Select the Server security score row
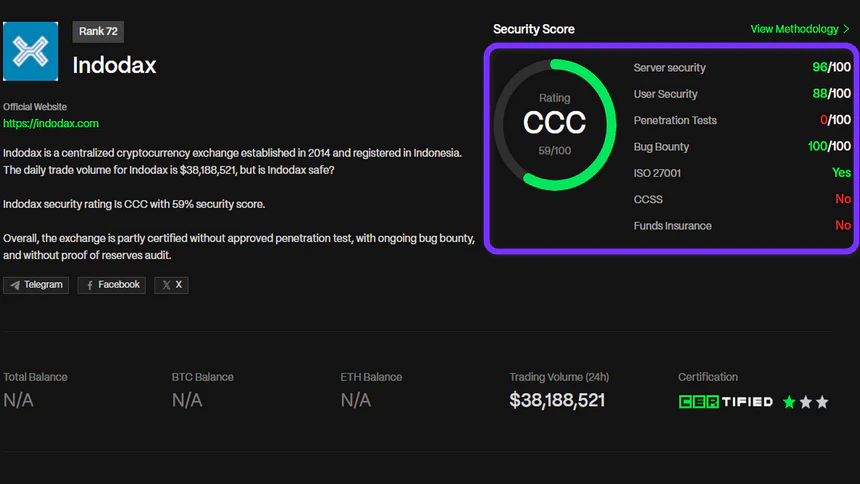Image resolution: width=860 pixels, height=484 pixels. tap(741, 68)
